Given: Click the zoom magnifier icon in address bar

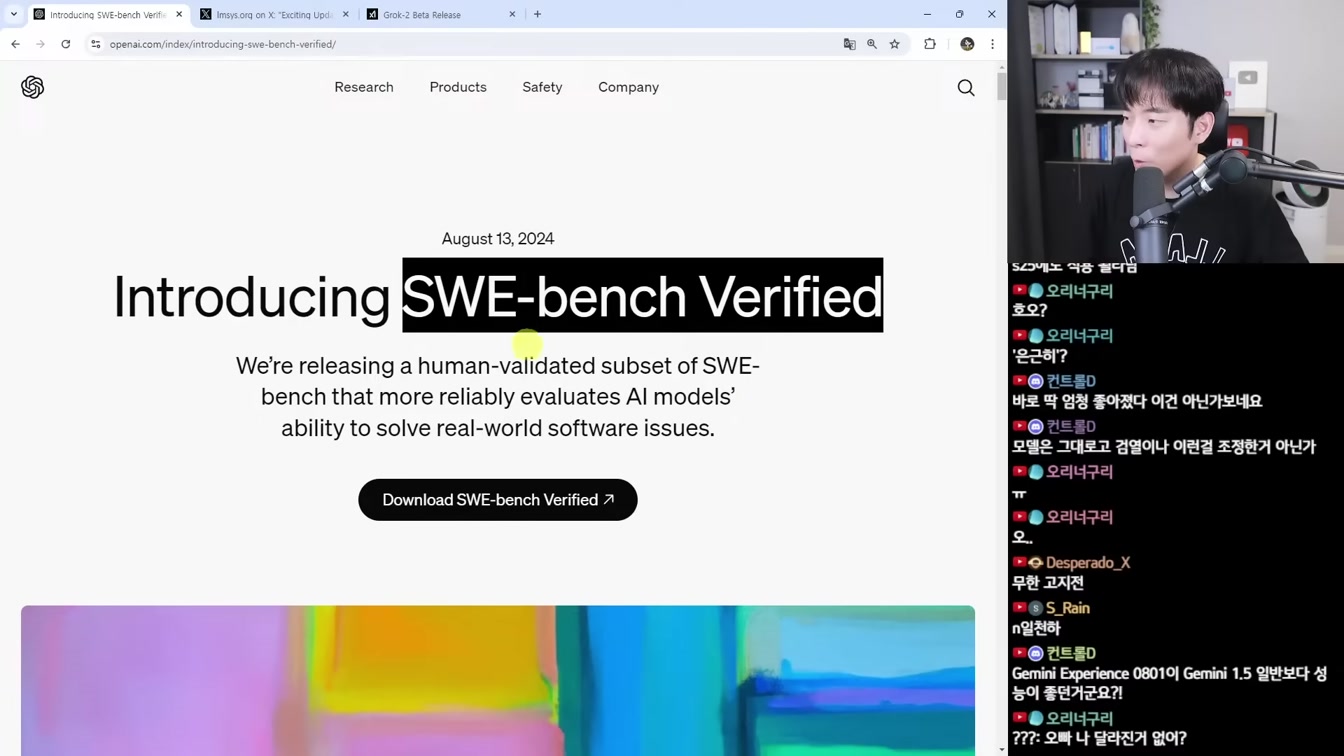Looking at the screenshot, I should (x=872, y=44).
